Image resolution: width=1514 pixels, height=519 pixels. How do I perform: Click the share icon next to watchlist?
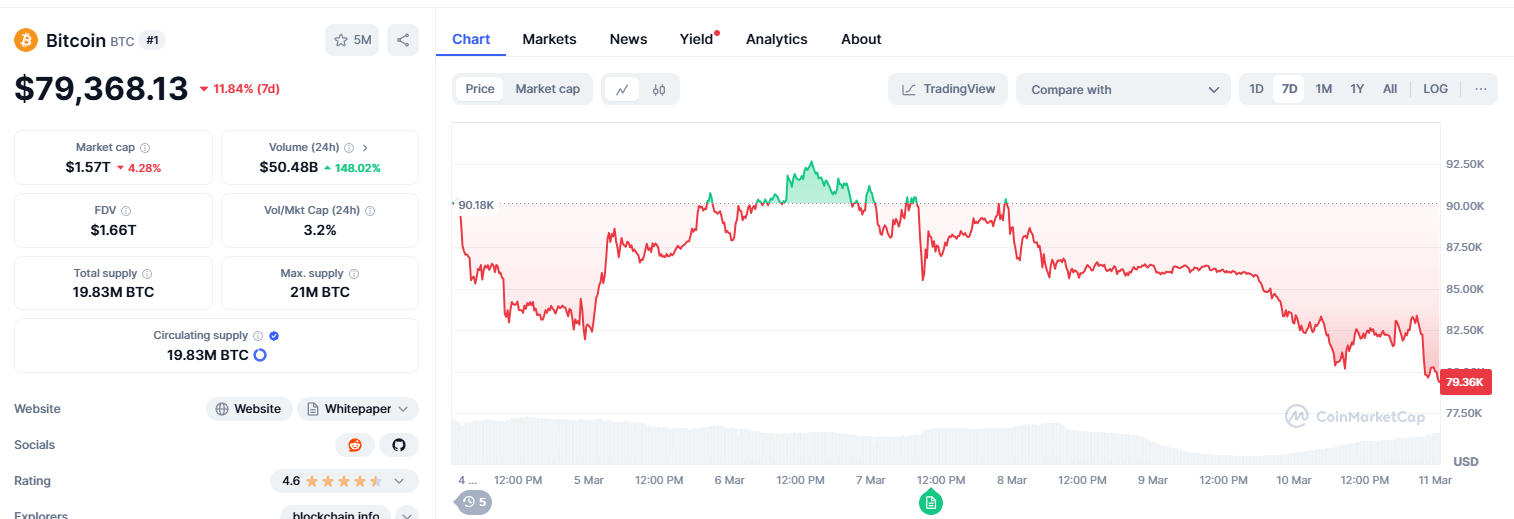(x=403, y=40)
